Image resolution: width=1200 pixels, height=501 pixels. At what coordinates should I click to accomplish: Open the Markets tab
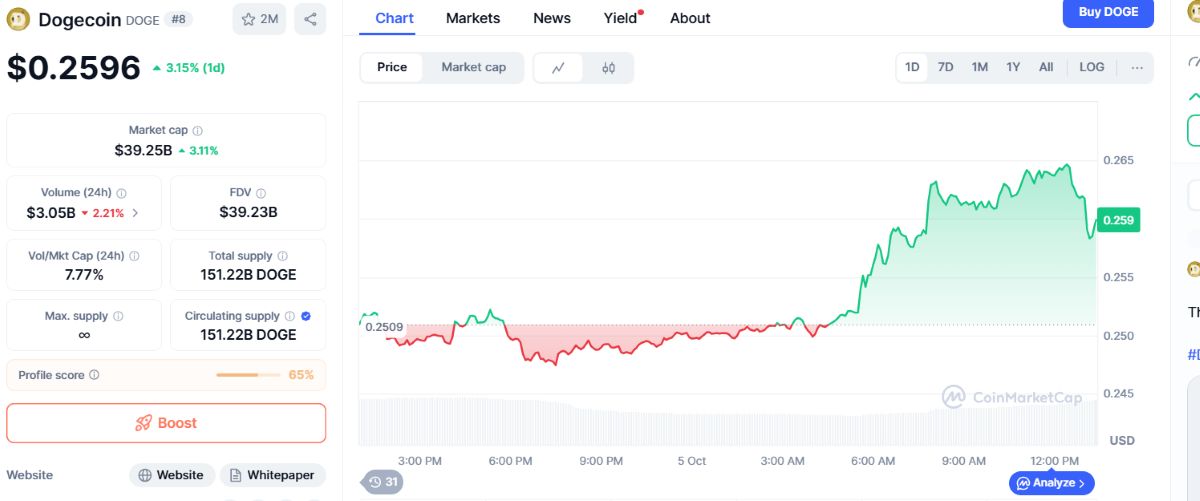point(473,18)
